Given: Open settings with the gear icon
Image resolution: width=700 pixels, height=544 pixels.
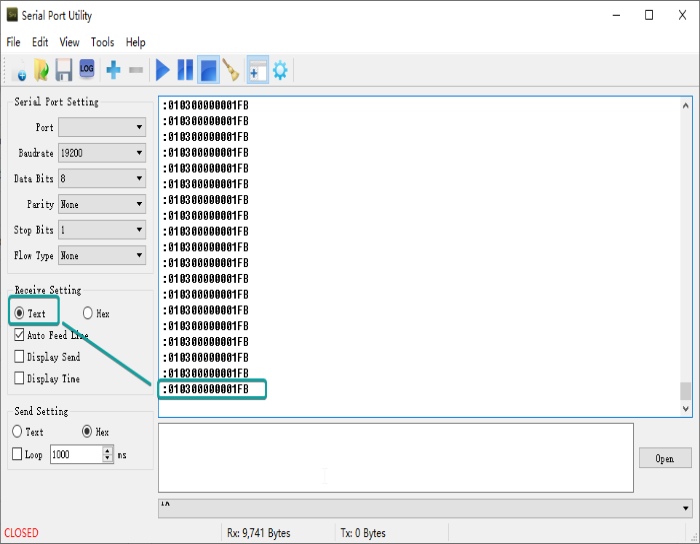Looking at the screenshot, I should click(280, 70).
